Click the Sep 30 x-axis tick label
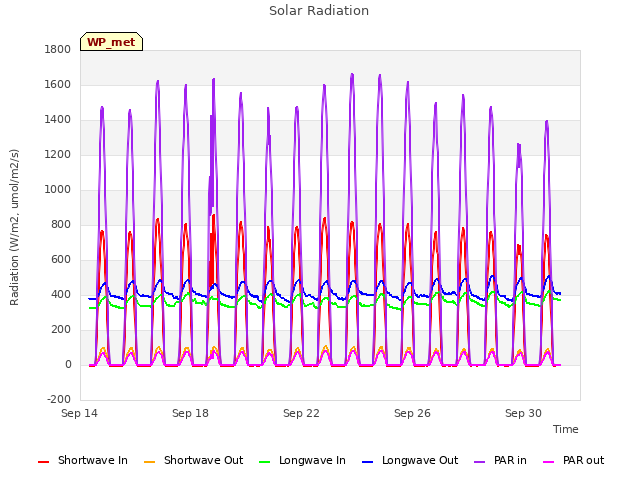This screenshot has width=640, height=480. [x=523, y=413]
